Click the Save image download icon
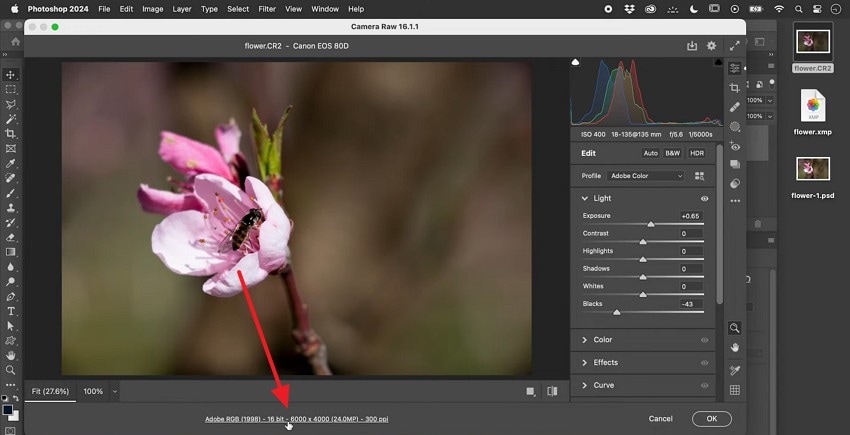Screen dimensions: 850x435 point(692,46)
